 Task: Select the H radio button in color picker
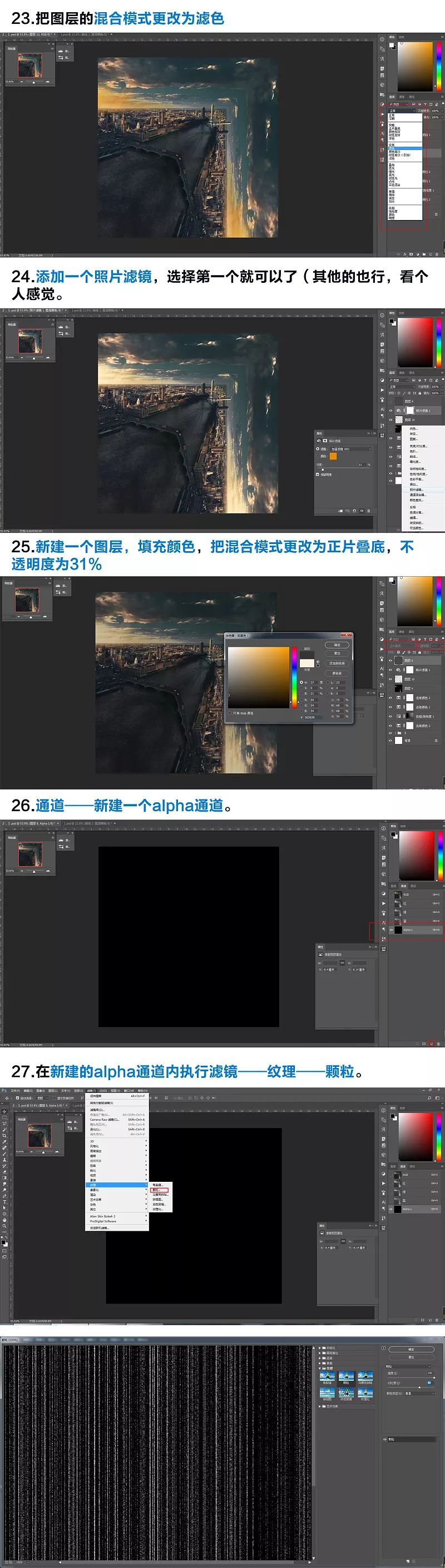300,682
